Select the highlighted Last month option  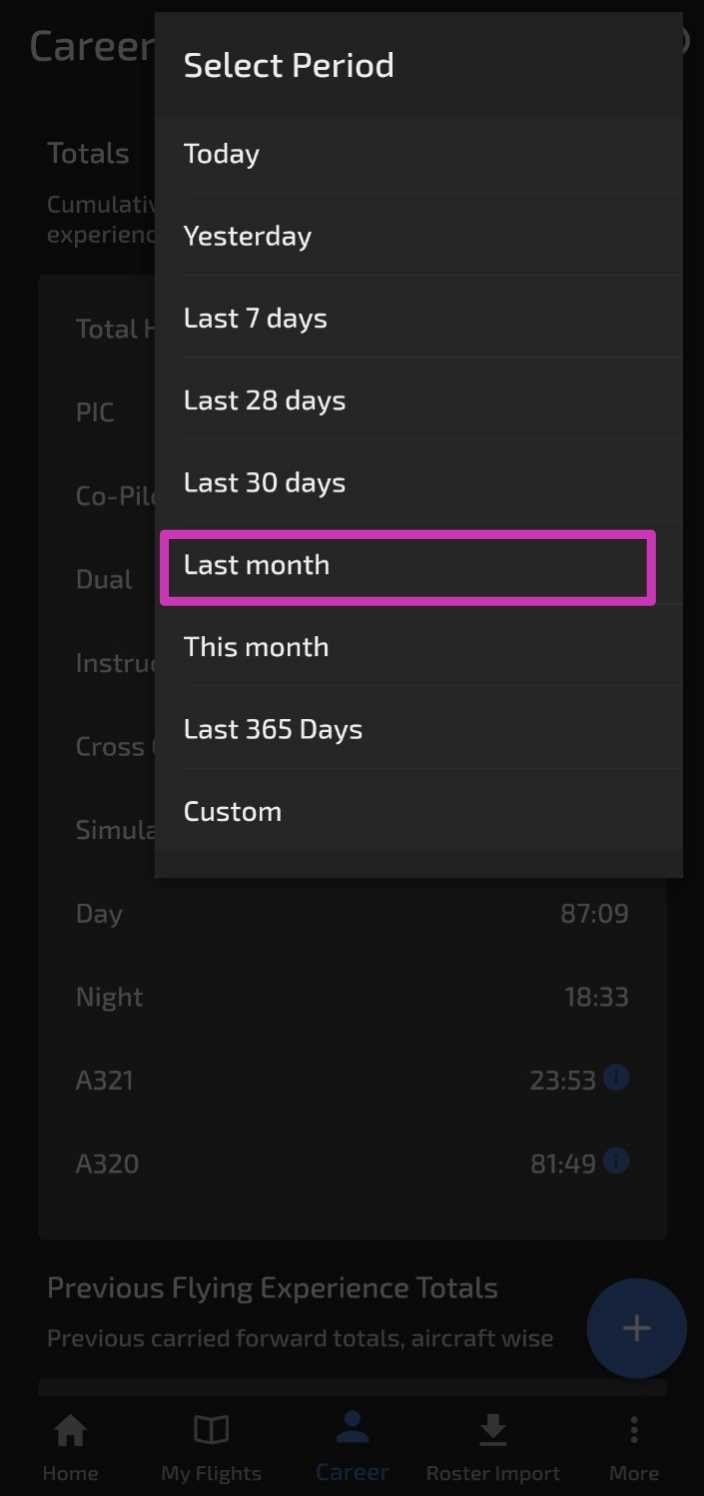pos(408,566)
